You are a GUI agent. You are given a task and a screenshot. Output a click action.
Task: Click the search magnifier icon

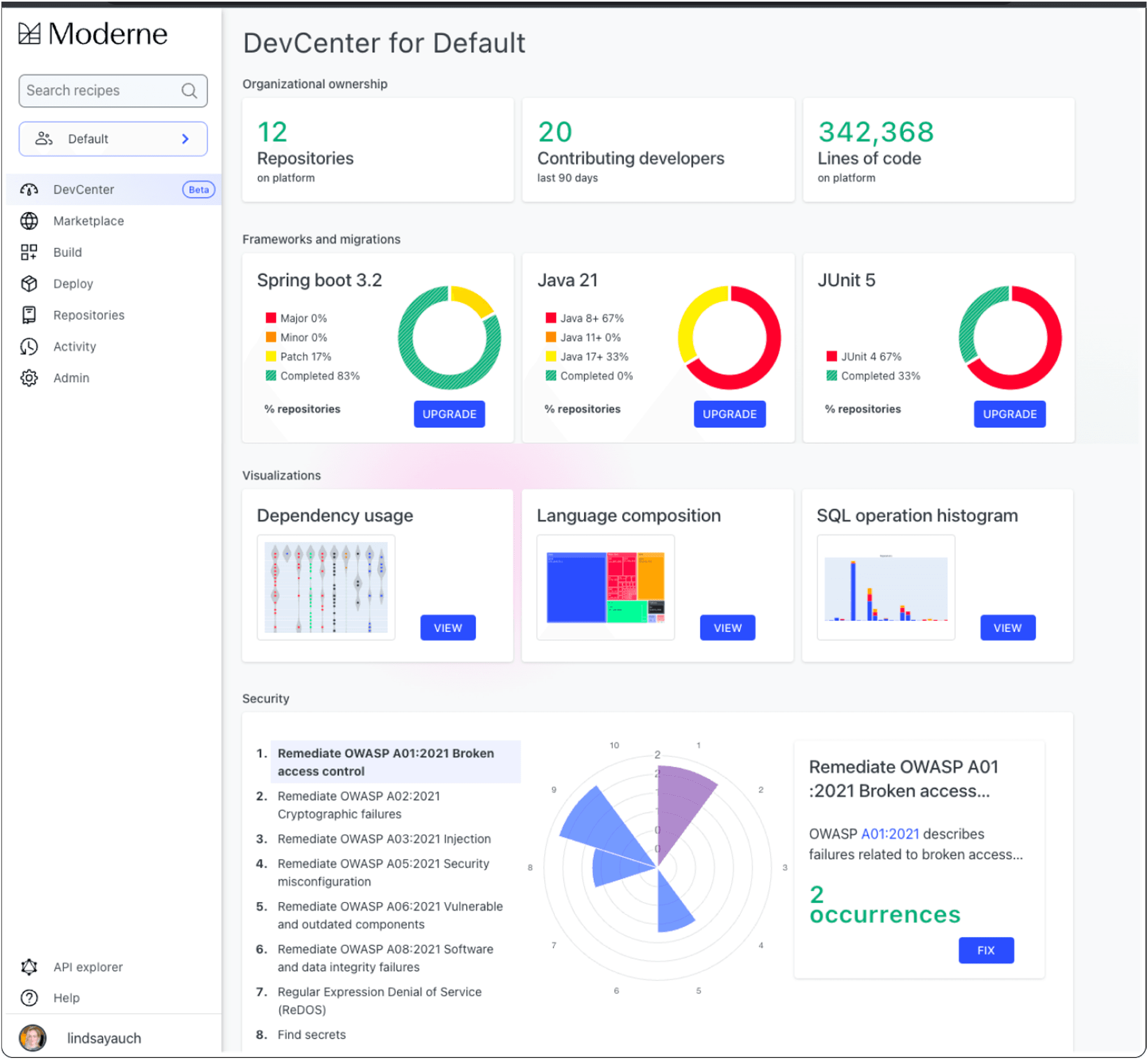pyautogui.click(x=189, y=90)
